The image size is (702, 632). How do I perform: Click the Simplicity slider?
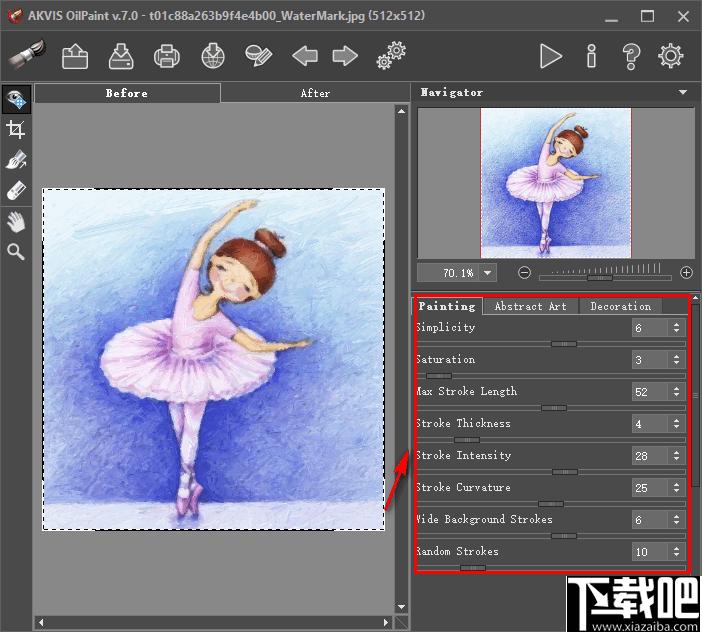coord(551,344)
